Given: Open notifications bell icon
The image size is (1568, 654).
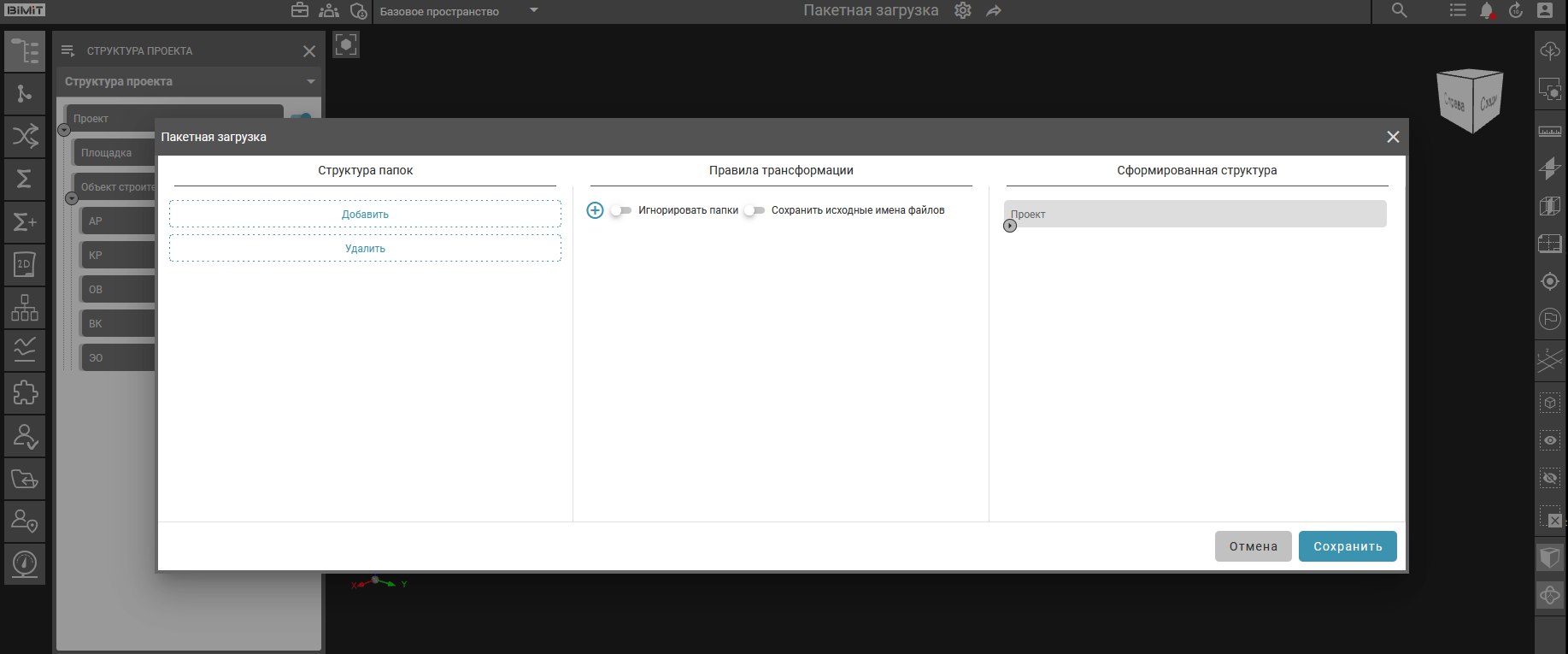Looking at the screenshot, I should point(1486,11).
